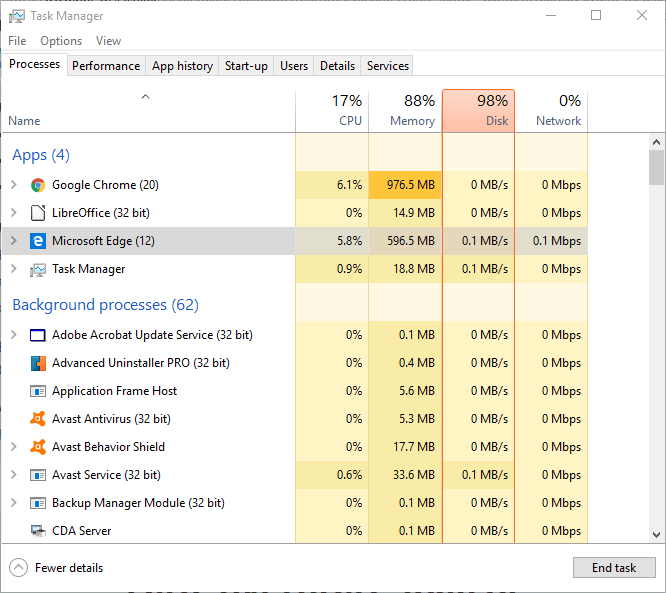Expand the Google Chrome process group
666x593 pixels.
point(14,185)
